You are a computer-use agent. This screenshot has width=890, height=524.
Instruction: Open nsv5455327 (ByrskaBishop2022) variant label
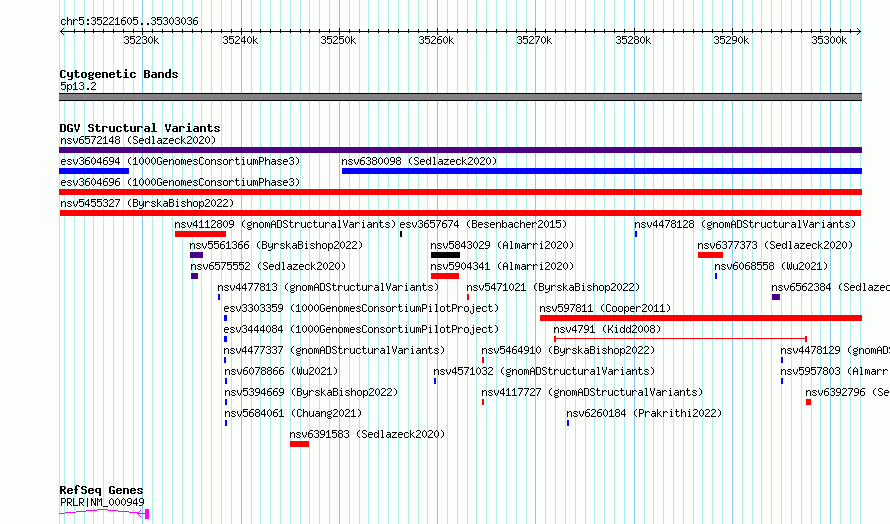pos(147,203)
